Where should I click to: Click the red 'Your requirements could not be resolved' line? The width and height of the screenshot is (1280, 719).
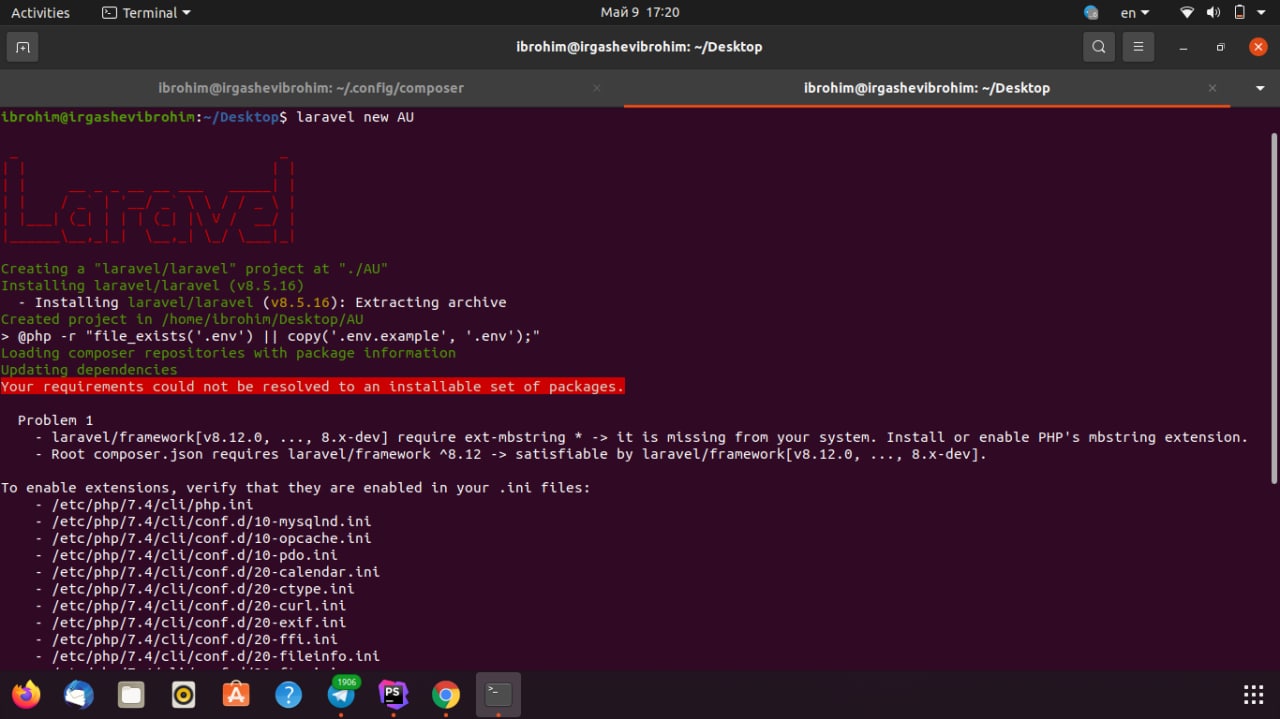312,386
